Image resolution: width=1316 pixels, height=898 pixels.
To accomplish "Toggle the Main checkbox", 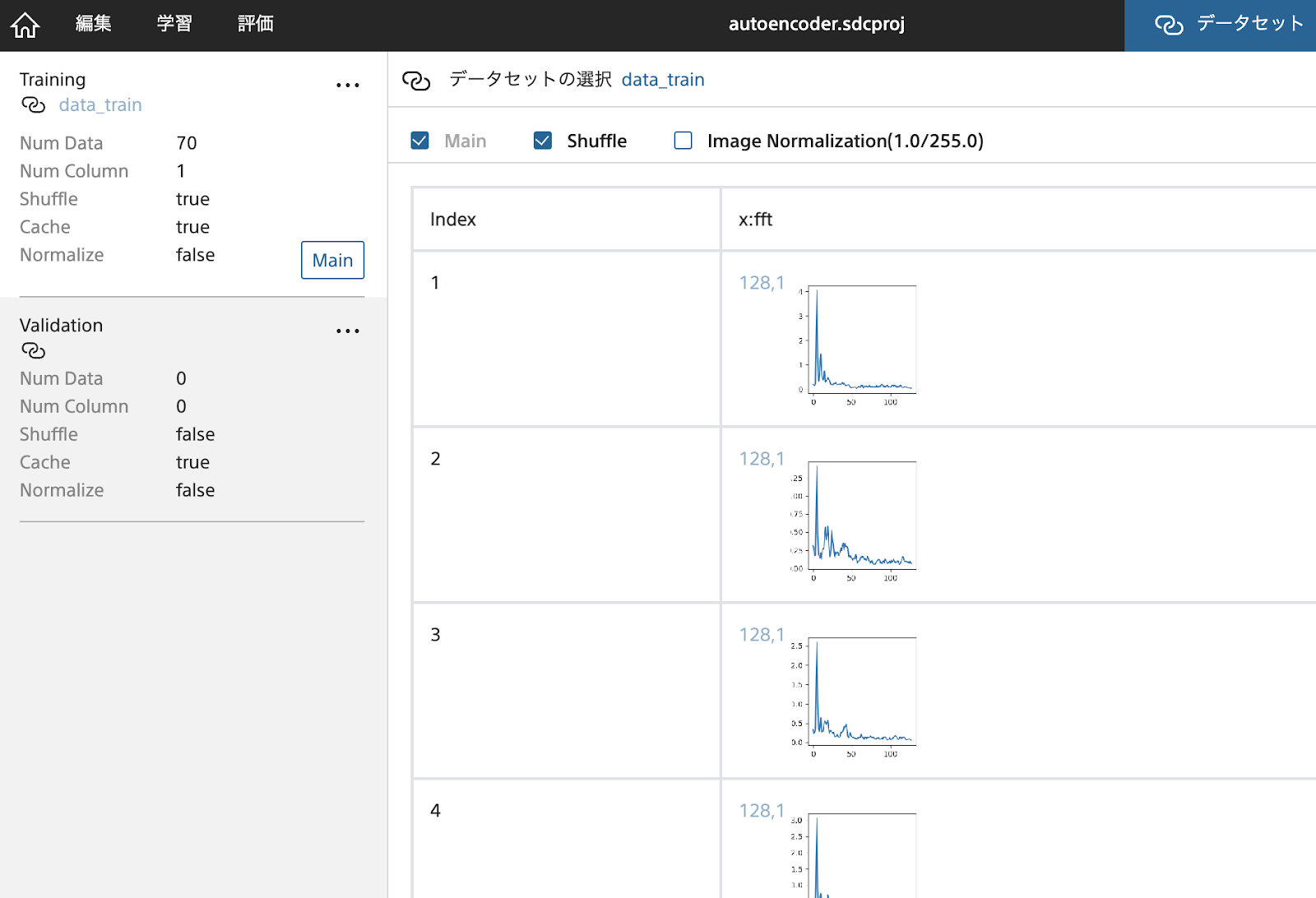I will click(x=419, y=141).
